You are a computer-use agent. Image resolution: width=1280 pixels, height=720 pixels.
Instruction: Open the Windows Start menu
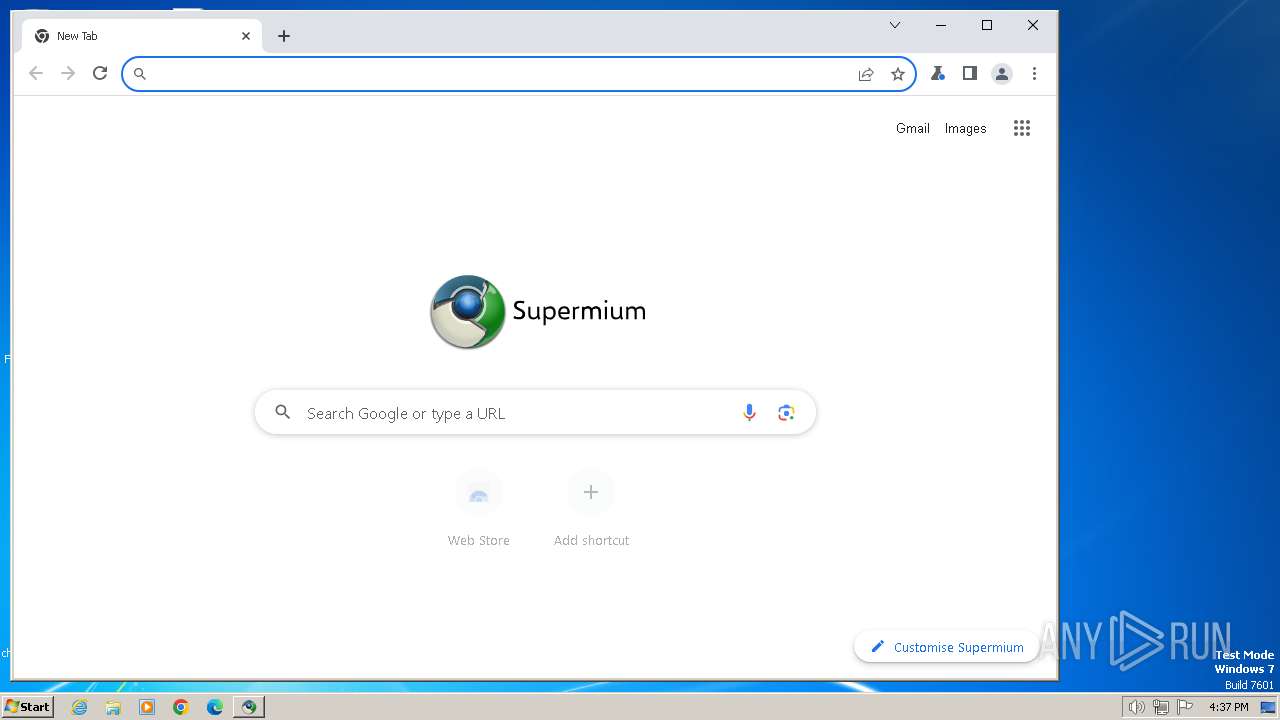pyautogui.click(x=28, y=707)
